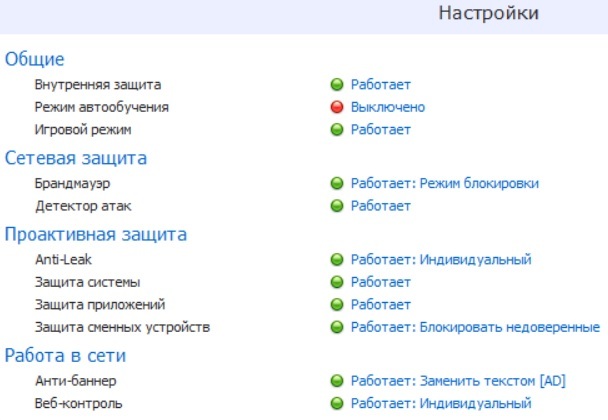The width and height of the screenshot is (608, 420).
Task: Select the Детектор атак label
Action: (83, 206)
